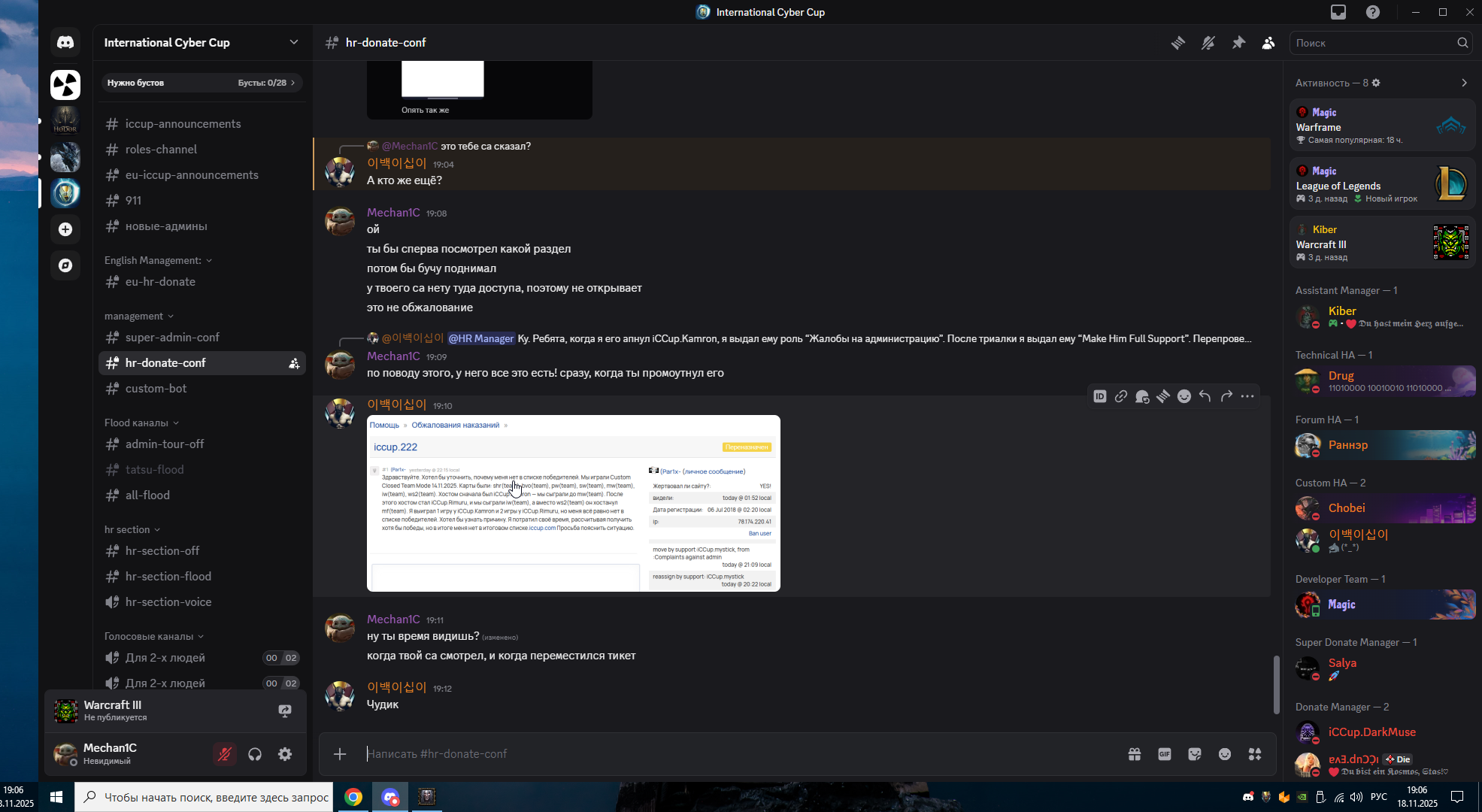Toggle the member list visibility

(x=1268, y=43)
